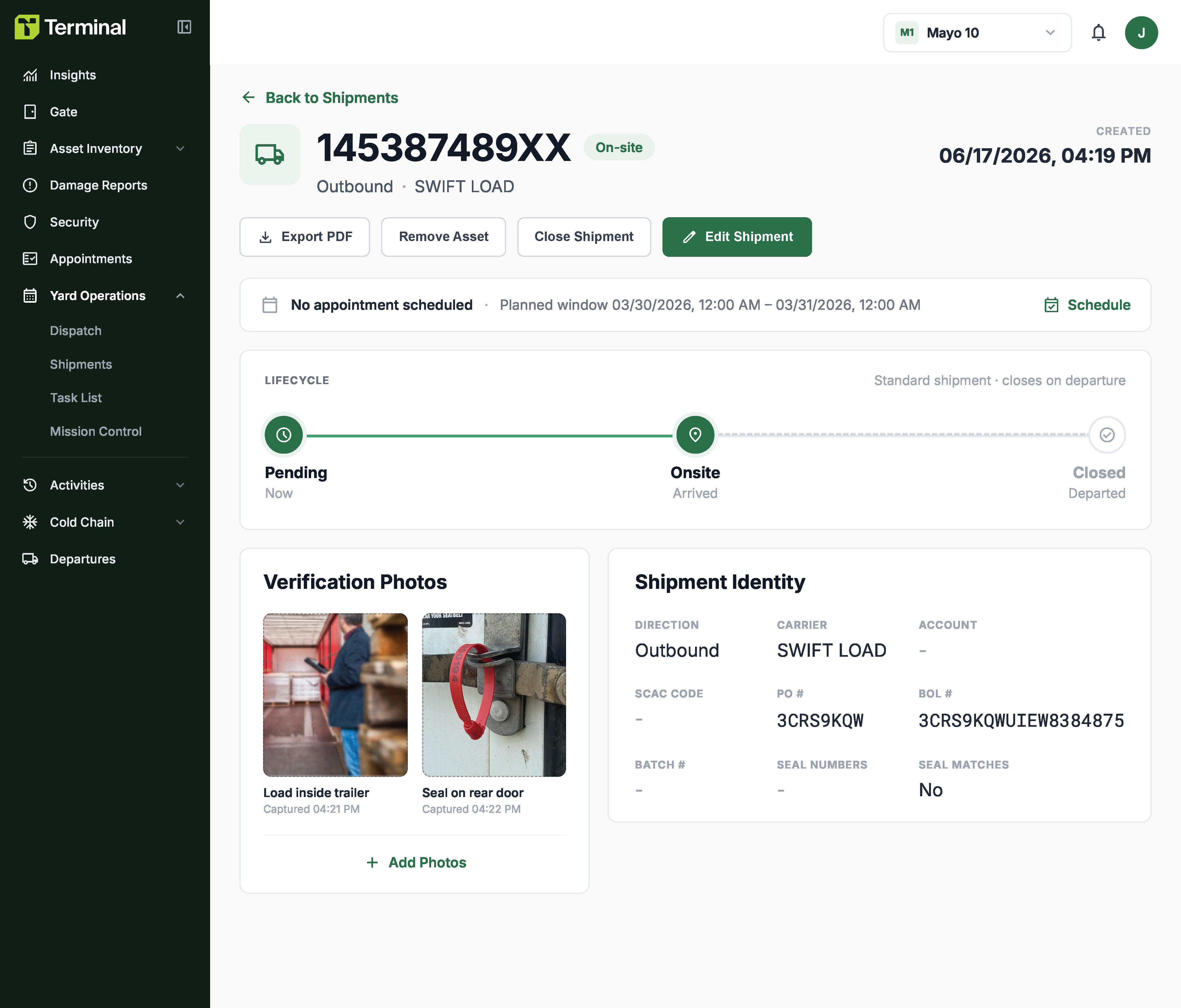Select Mission Control under Yard Operations

tap(96, 431)
